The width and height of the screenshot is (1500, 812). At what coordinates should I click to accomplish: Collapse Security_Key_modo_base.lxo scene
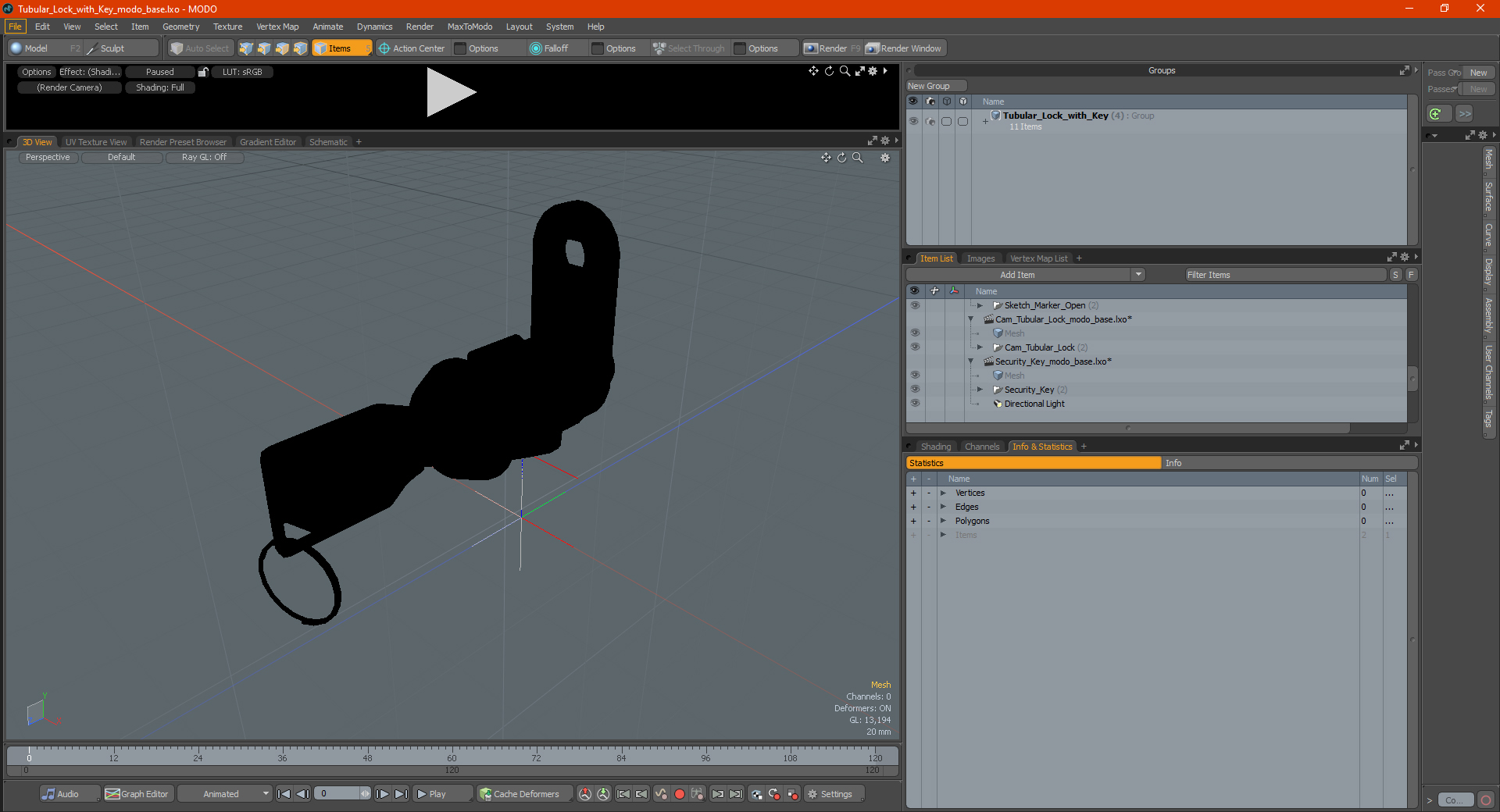971,361
